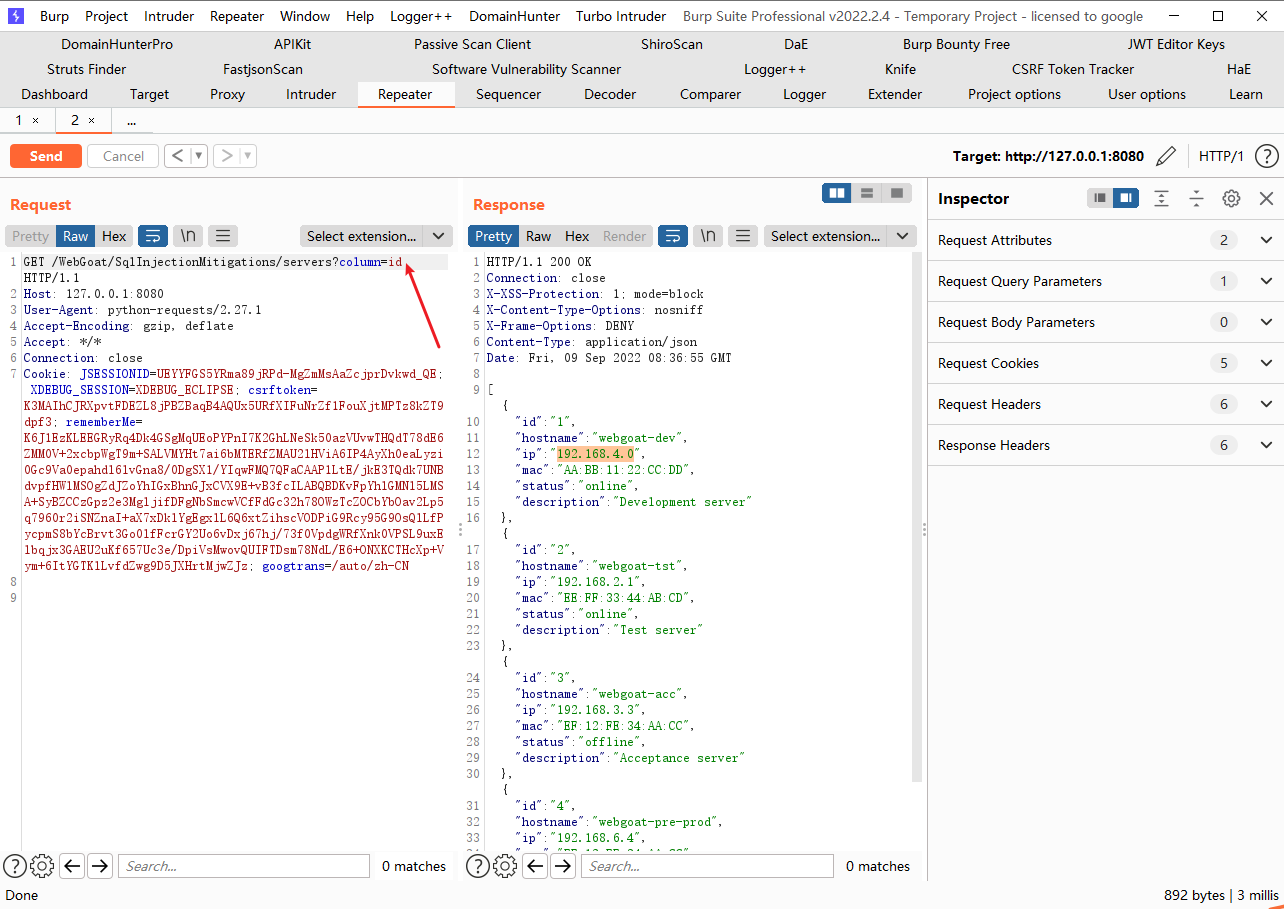Screen dimensions: 1284x909
Task: Open the Intruder menu
Action: tap(169, 16)
